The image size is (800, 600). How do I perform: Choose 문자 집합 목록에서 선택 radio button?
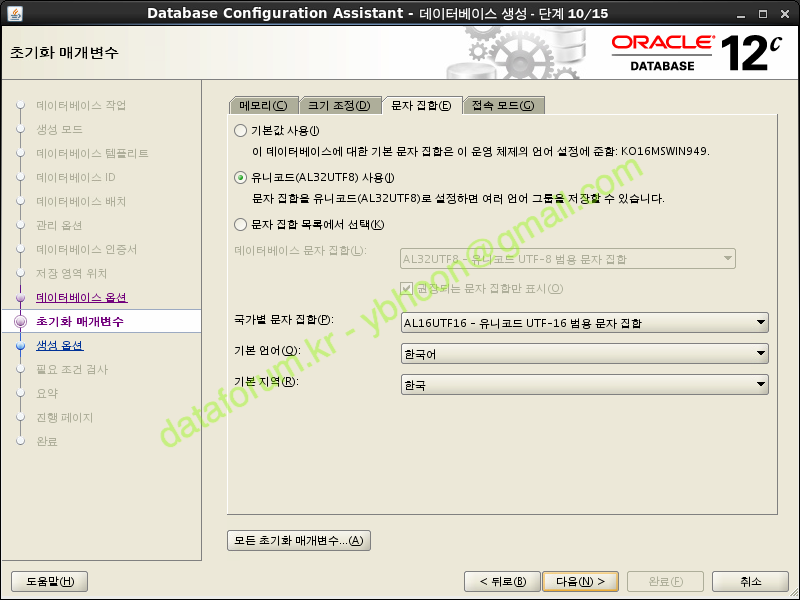240,225
